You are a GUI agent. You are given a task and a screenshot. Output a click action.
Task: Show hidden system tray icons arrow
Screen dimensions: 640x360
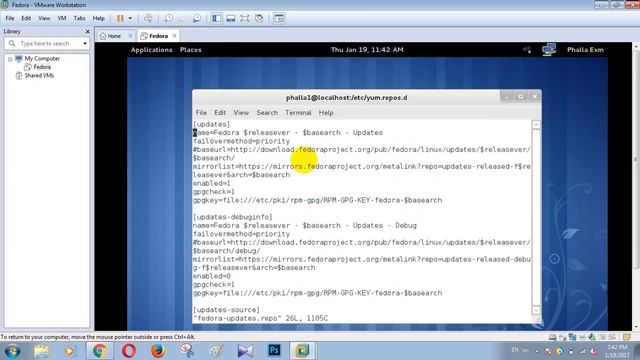click(537, 351)
